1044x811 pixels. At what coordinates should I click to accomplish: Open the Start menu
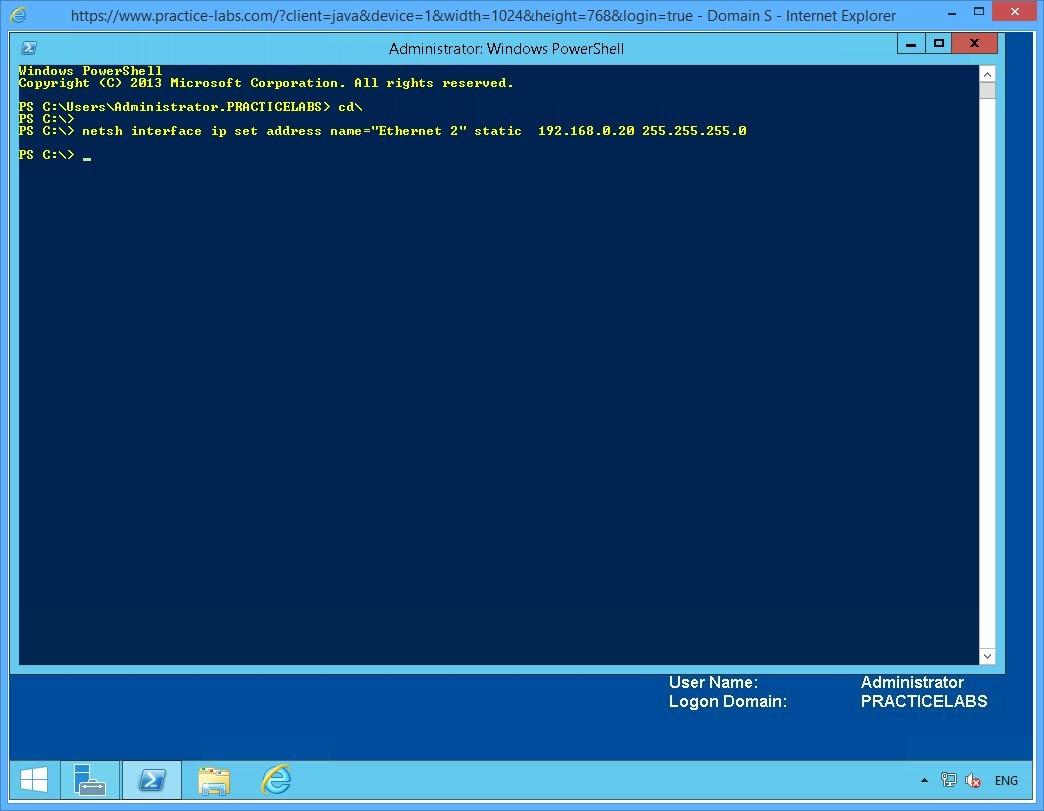pos(33,779)
